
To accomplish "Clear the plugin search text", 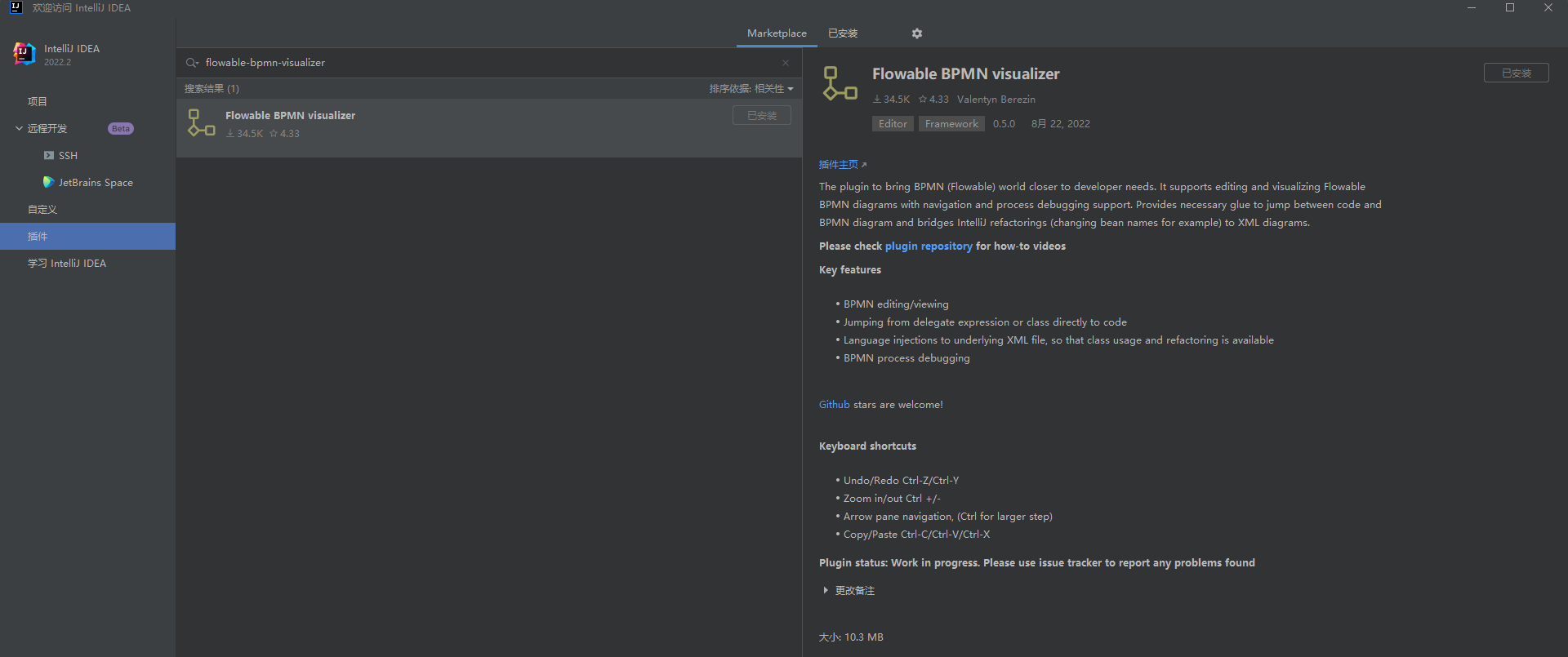I will tap(786, 63).
